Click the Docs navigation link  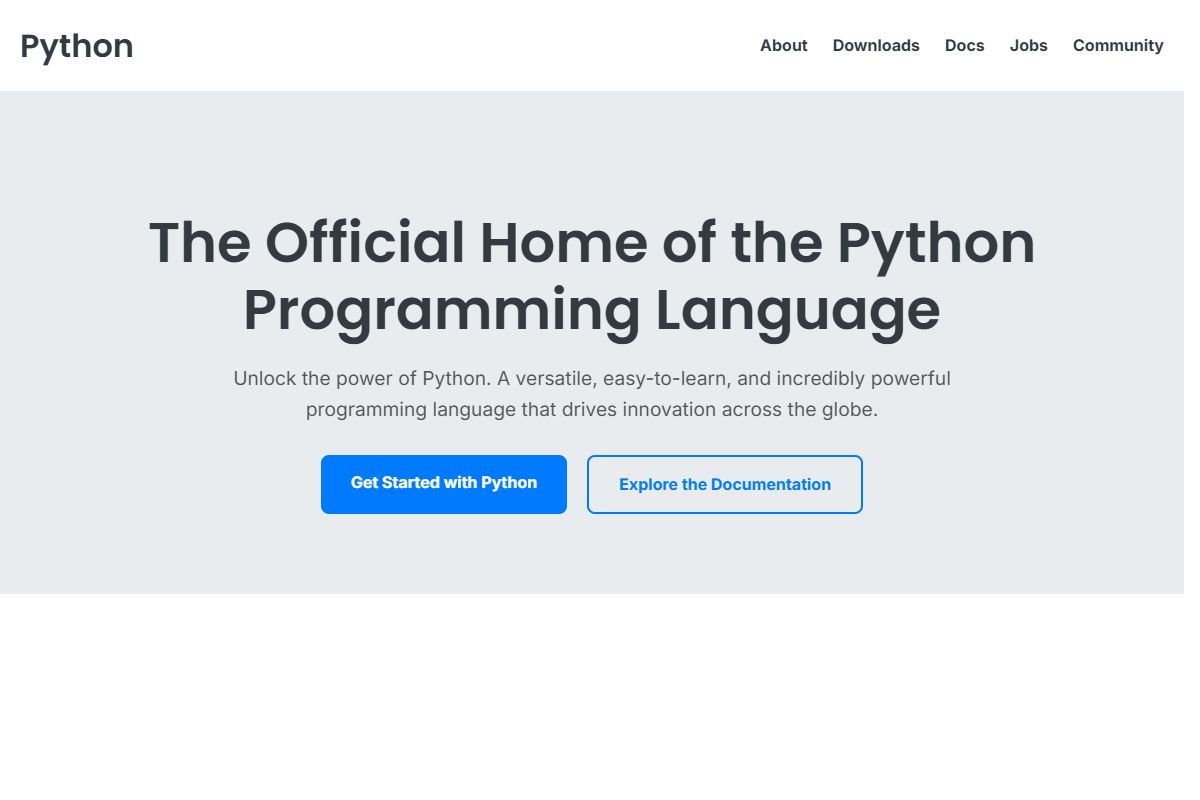[964, 45]
